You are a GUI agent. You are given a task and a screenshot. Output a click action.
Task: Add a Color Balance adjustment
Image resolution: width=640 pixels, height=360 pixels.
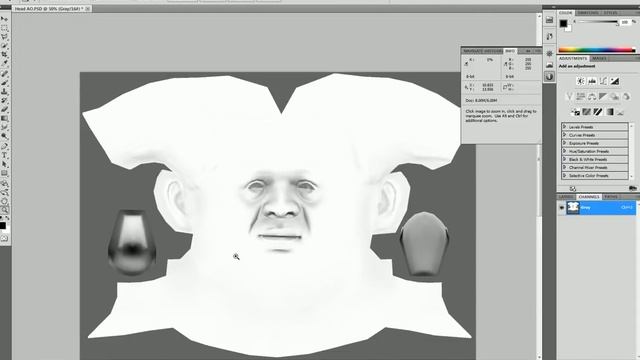coord(592,96)
